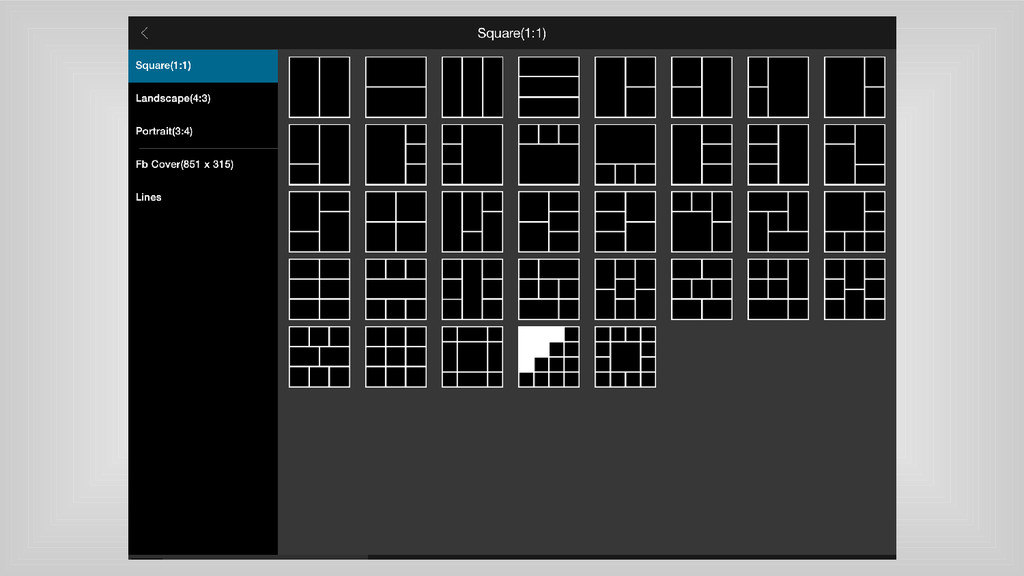This screenshot has width=1024, height=576.
Task: Select layout: large center bordered by eight cells
Action: coord(472,357)
